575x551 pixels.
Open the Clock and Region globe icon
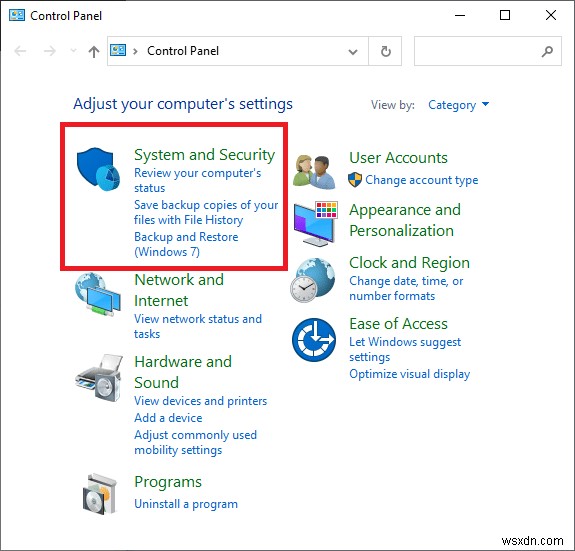coord(313,280)
